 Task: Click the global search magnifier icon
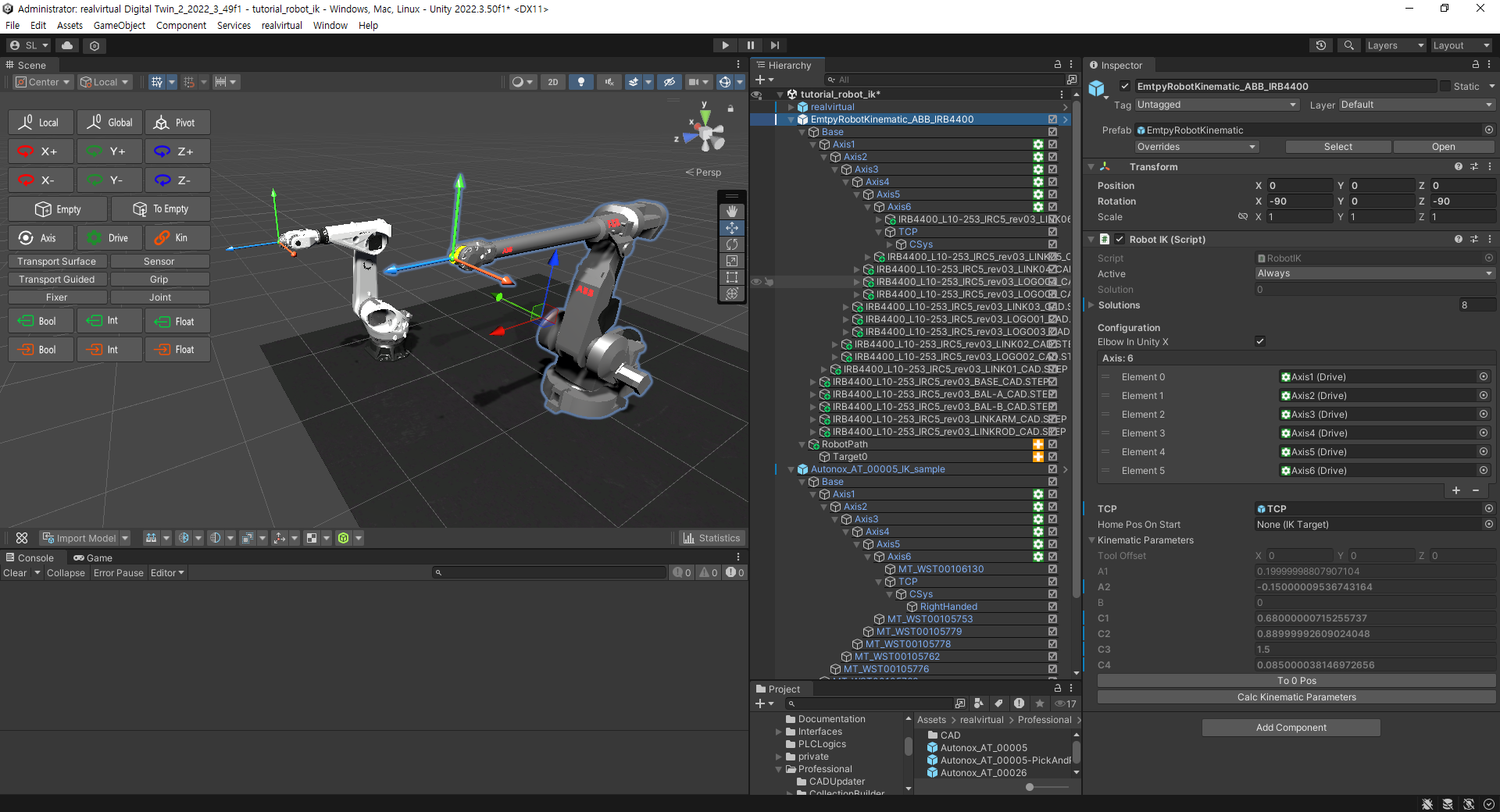1348,45
